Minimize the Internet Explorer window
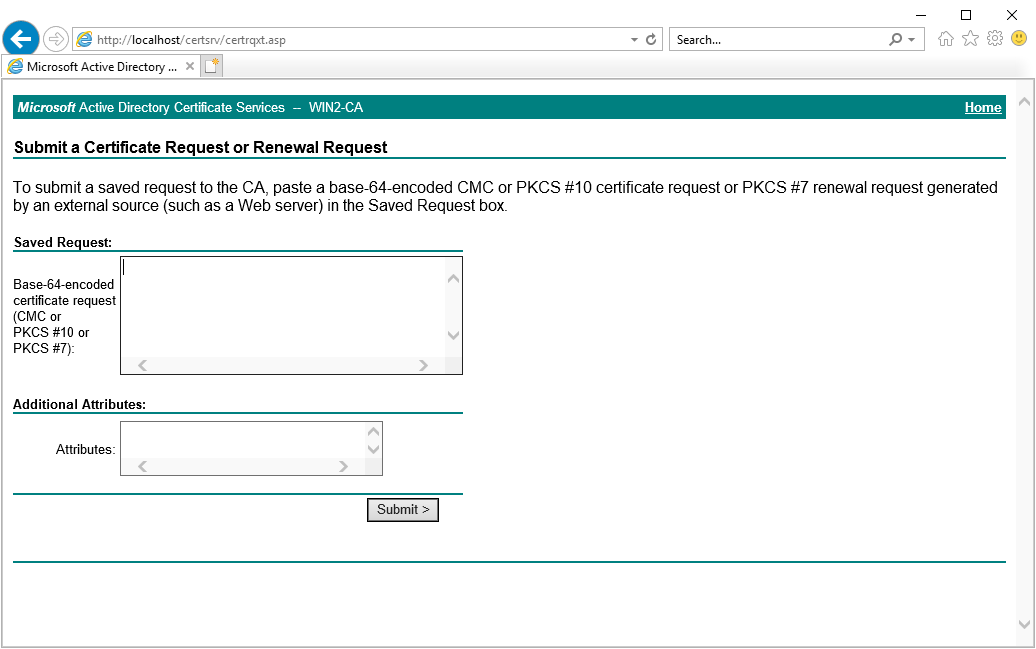This screenshot has height=649, width=1036. pyautogui.click(x=921, y=15)
